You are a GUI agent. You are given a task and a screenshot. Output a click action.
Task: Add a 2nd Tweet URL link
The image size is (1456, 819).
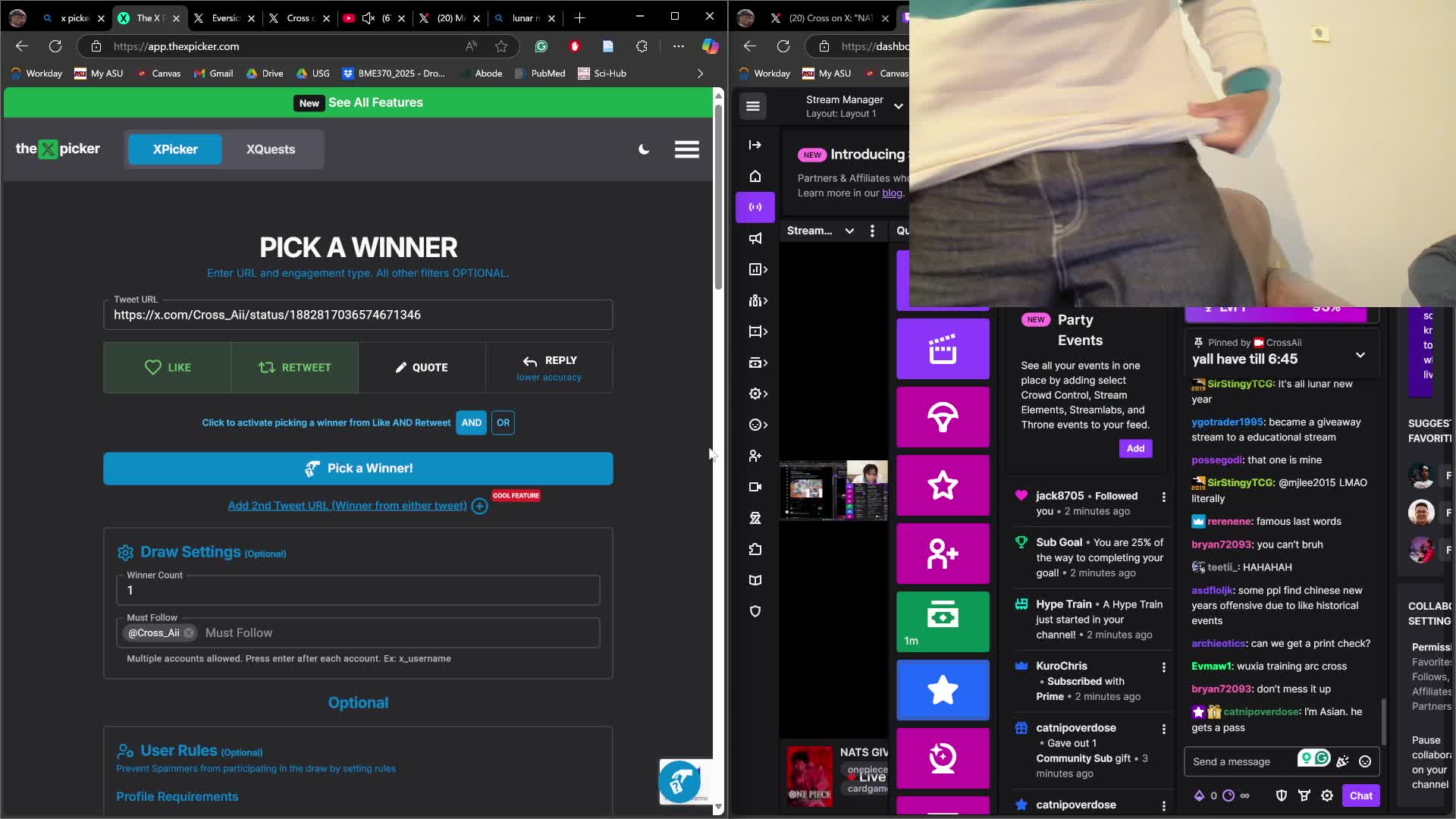click(347, 506)
